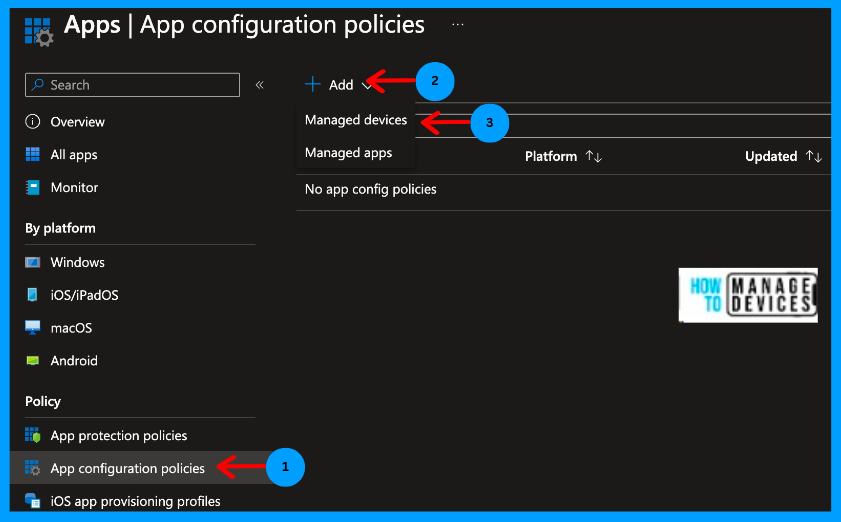
Task: Click the All apps grid icon
Action: (x=33, y=155)
